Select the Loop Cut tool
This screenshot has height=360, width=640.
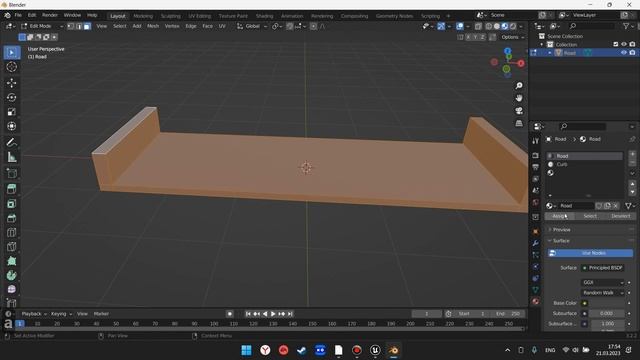click(x=11, y=232)
